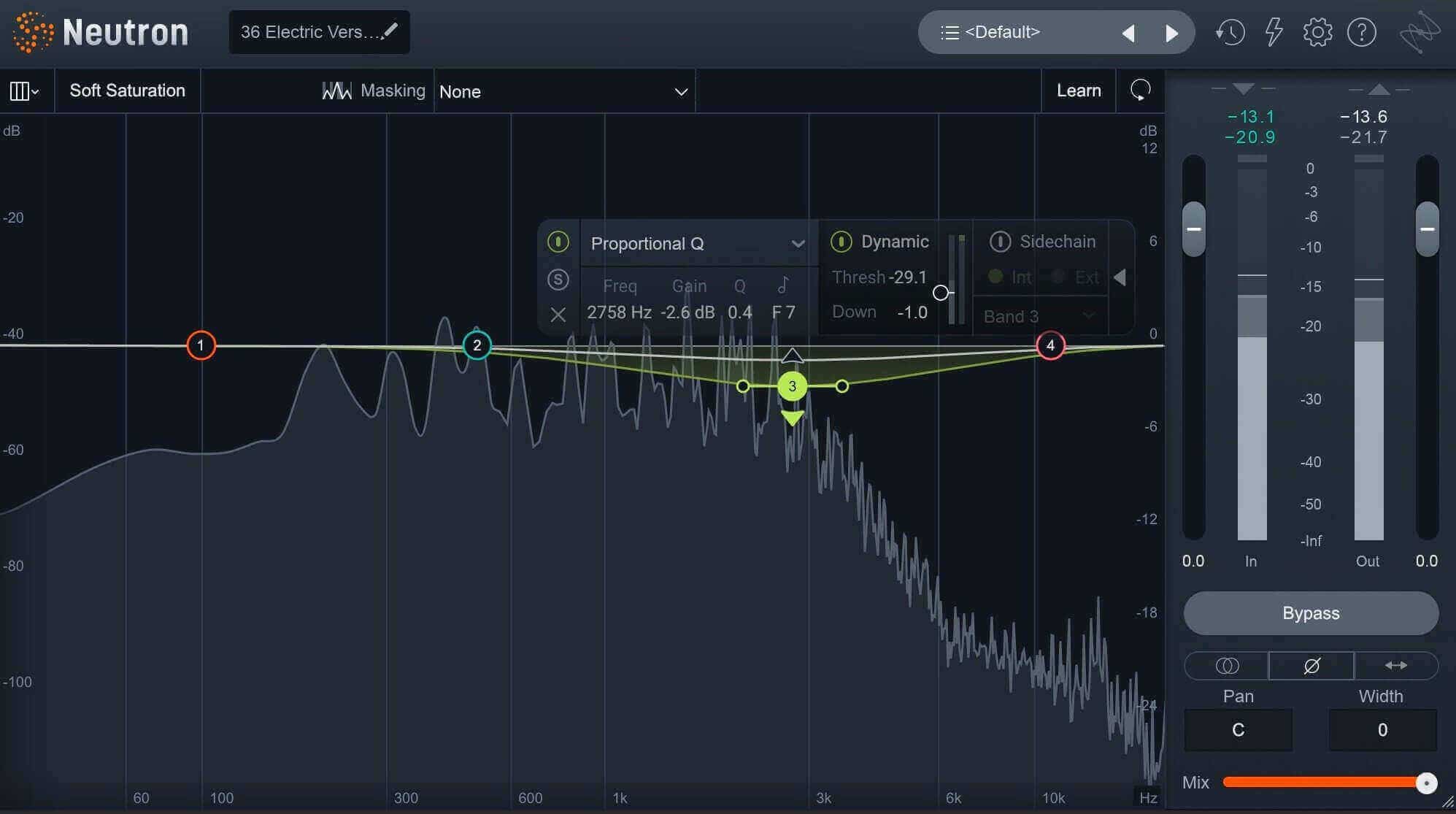
Task: Open the help question mark
Action: click(x=1361, y=32)
